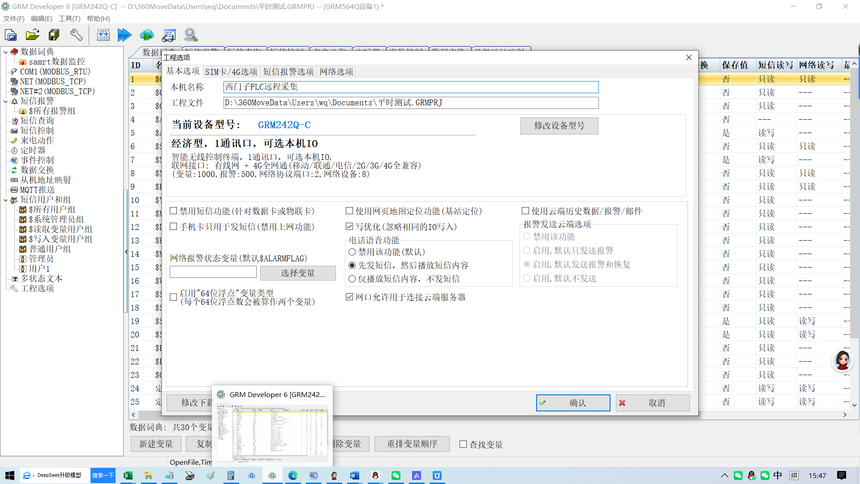Click the 工程文件 path field
860x484 pixels.
[411, 103]
